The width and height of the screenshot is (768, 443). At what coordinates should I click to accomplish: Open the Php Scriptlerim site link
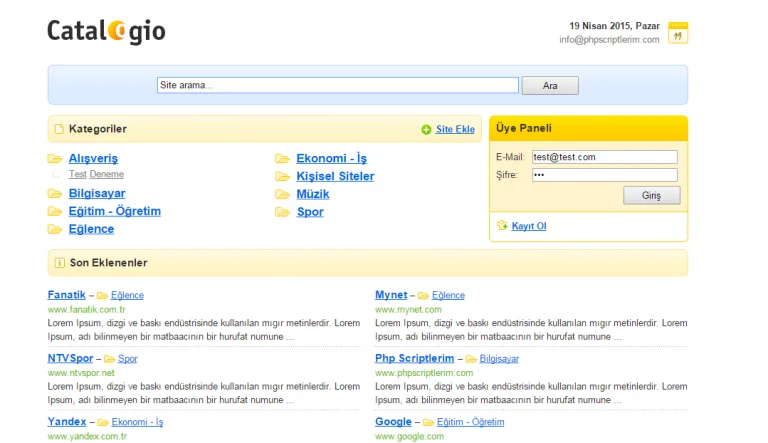click(414, 359)
